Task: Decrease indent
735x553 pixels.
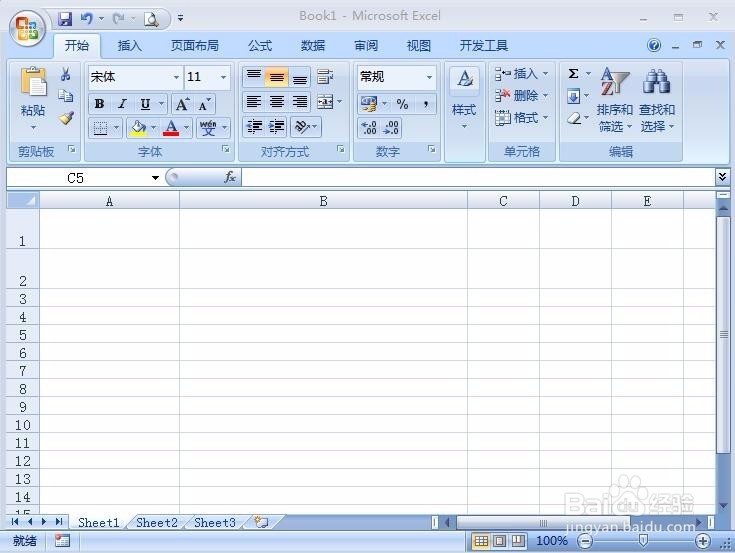Action: (255, 127)
